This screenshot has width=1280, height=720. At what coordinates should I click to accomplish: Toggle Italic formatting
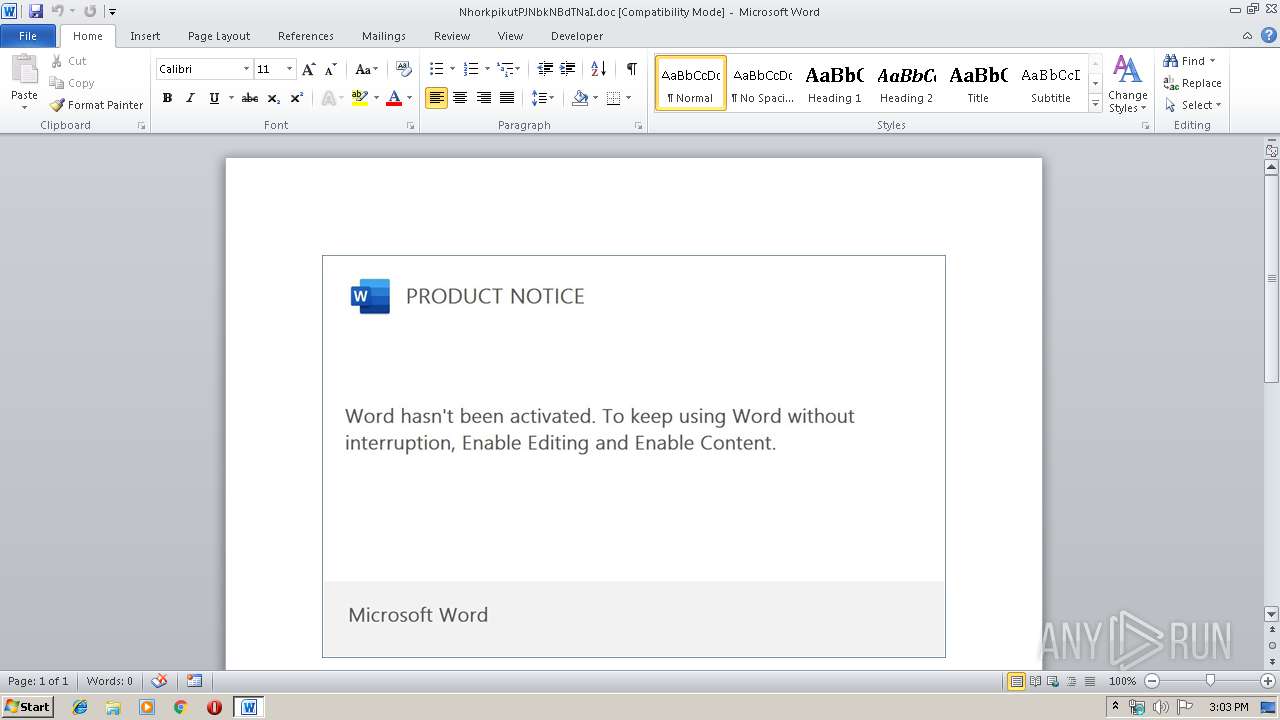pos(190,98)
